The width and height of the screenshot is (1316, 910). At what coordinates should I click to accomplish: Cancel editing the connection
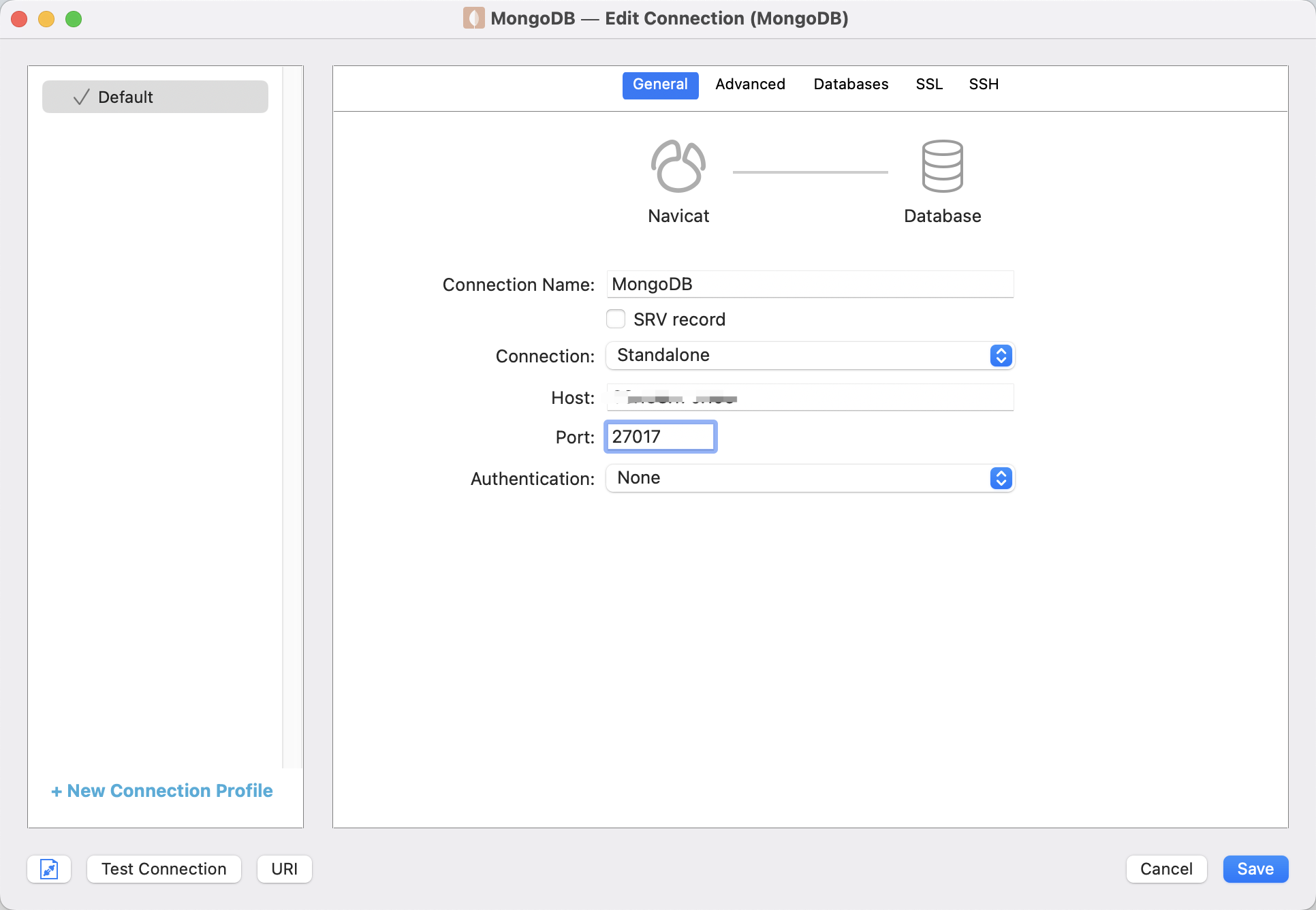point(1166,869)
